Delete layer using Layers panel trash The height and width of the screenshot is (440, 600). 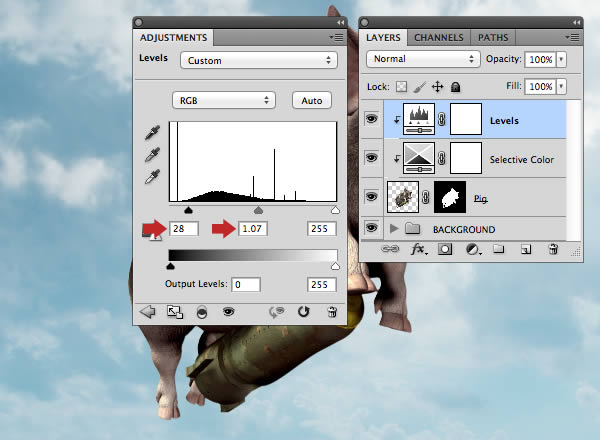pyautogui.click(x=553, y=249)
